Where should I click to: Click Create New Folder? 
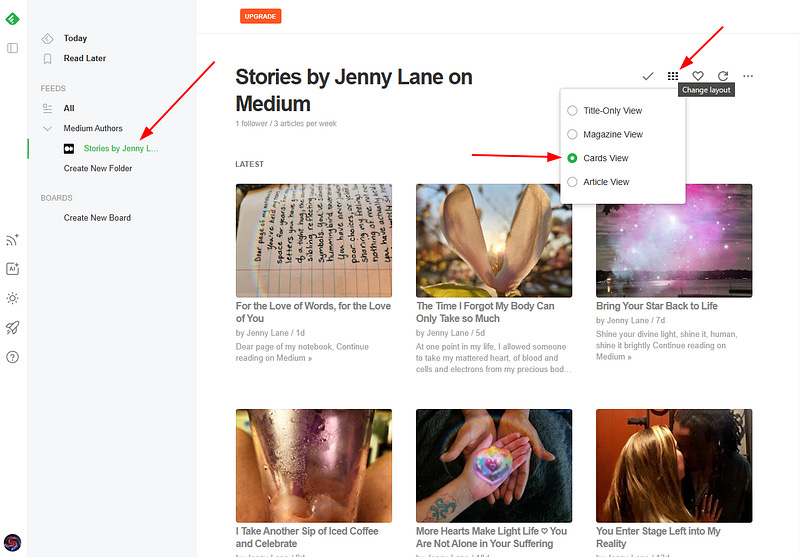pyautogui.click(x=98, y=168)
